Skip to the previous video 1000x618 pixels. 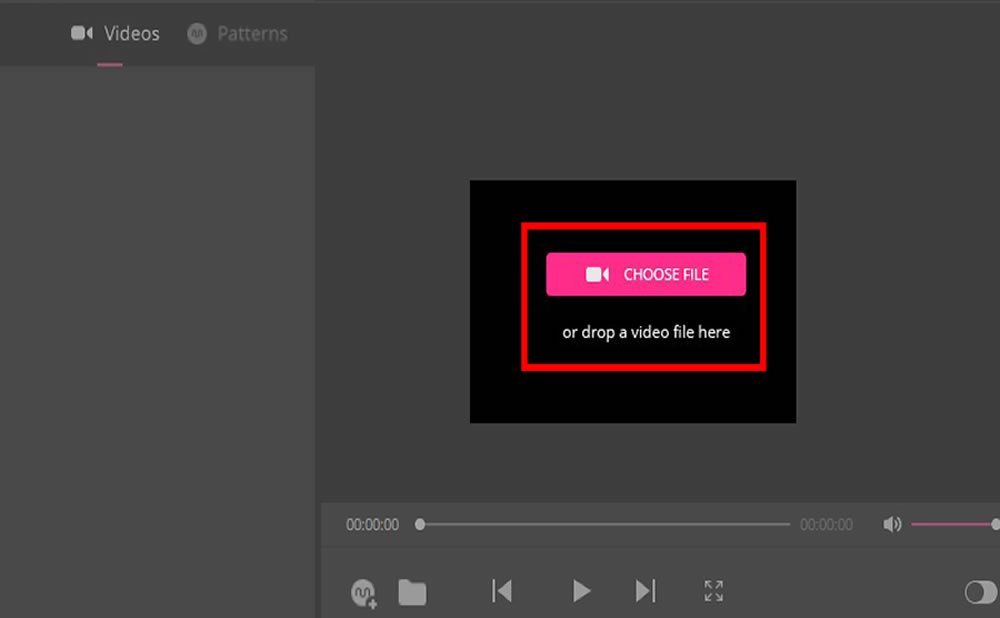point(502,591)
